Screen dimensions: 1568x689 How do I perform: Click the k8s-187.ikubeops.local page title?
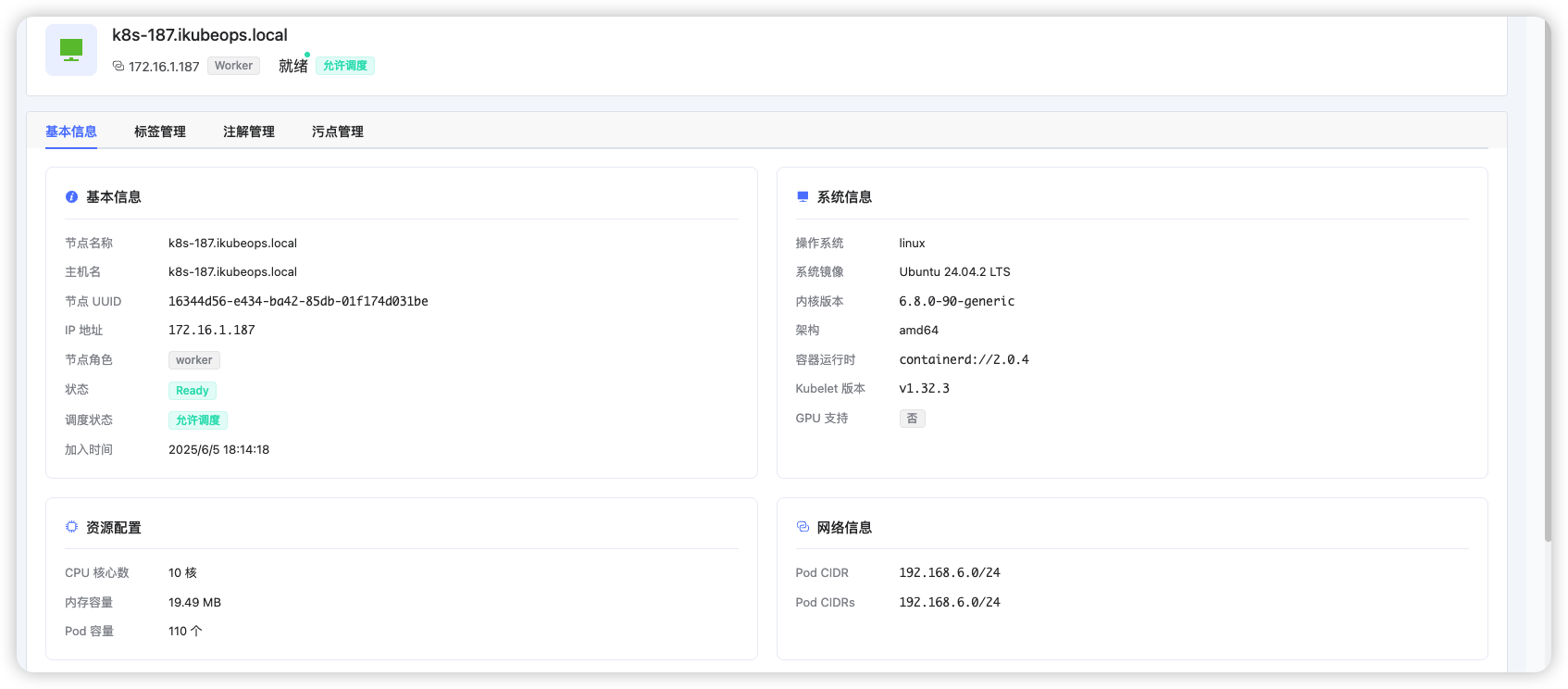point(200,35)
